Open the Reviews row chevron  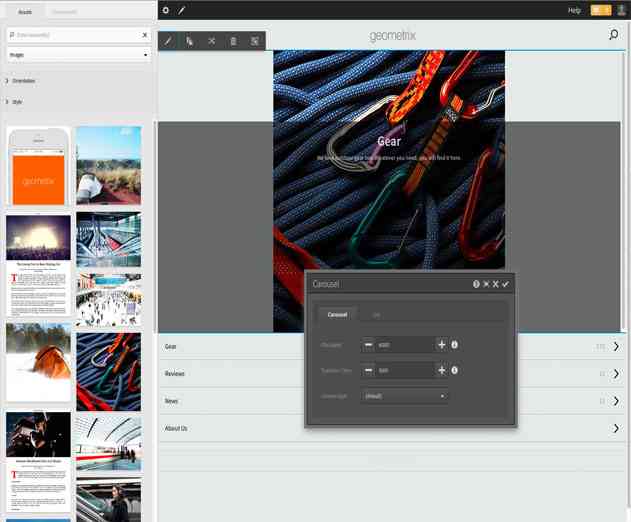[x=616, y=374]
